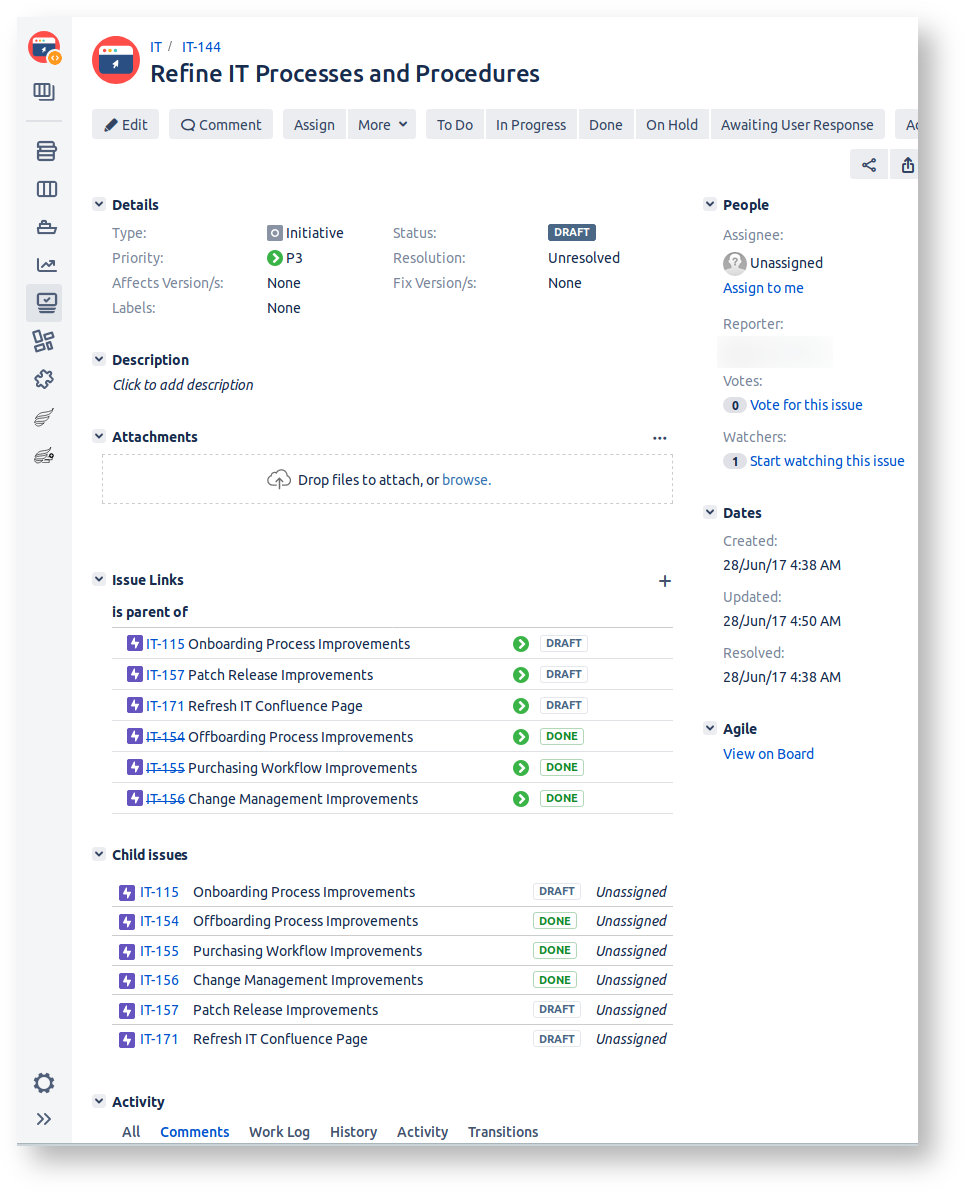
Task: Open the sidebar settings gear
Action: point(44,1083)
